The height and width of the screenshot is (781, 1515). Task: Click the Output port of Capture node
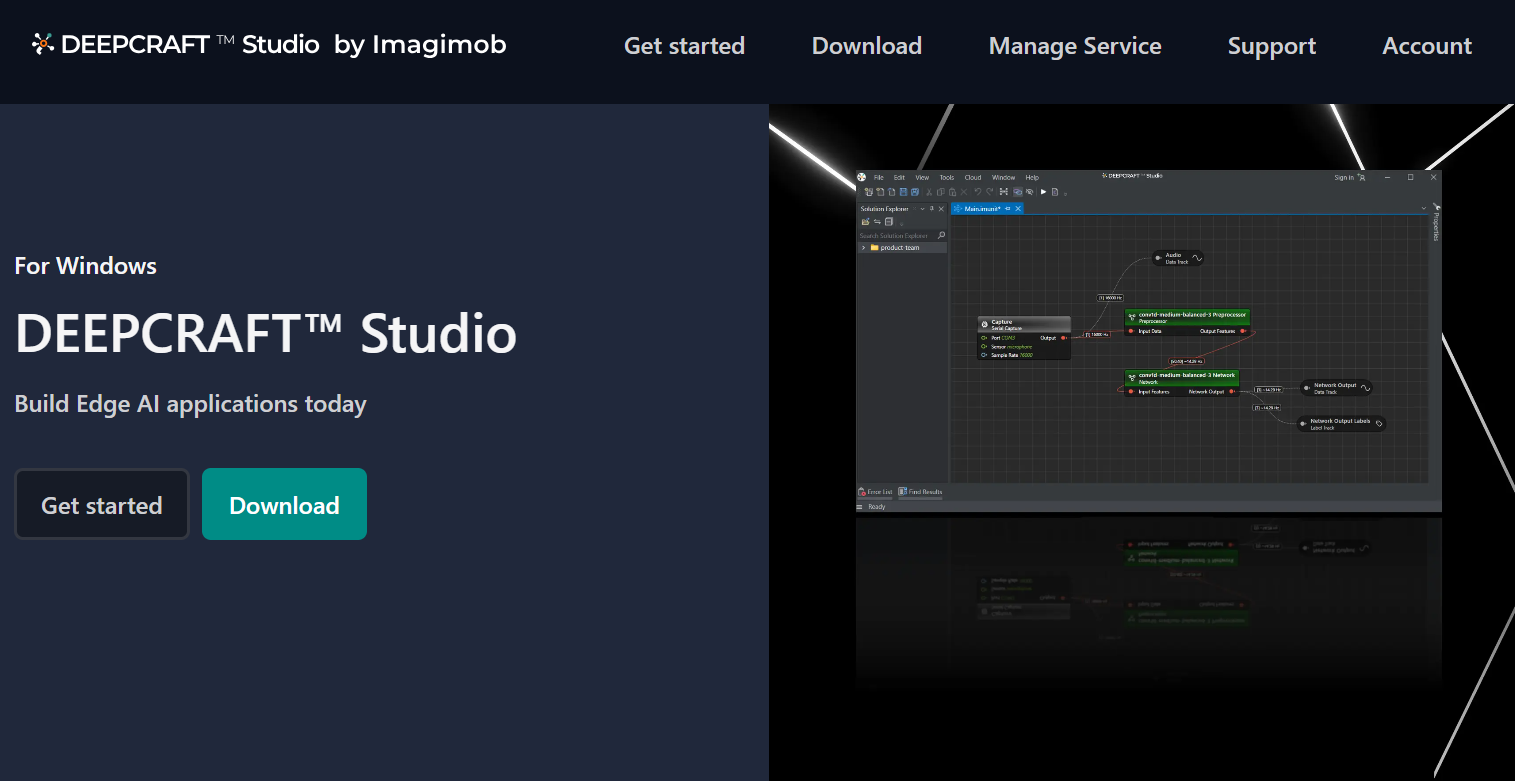[1063, 338]
